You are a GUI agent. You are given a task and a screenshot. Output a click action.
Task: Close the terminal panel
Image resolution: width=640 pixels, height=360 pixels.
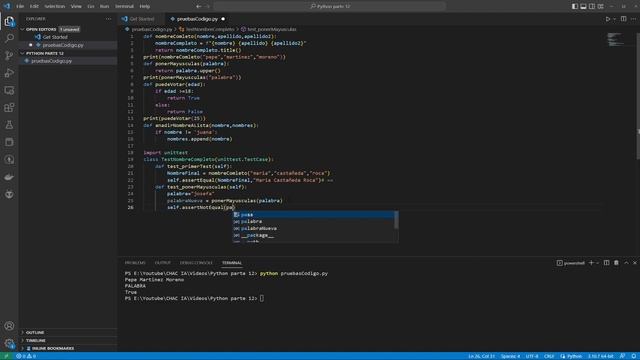pos(635,263)
